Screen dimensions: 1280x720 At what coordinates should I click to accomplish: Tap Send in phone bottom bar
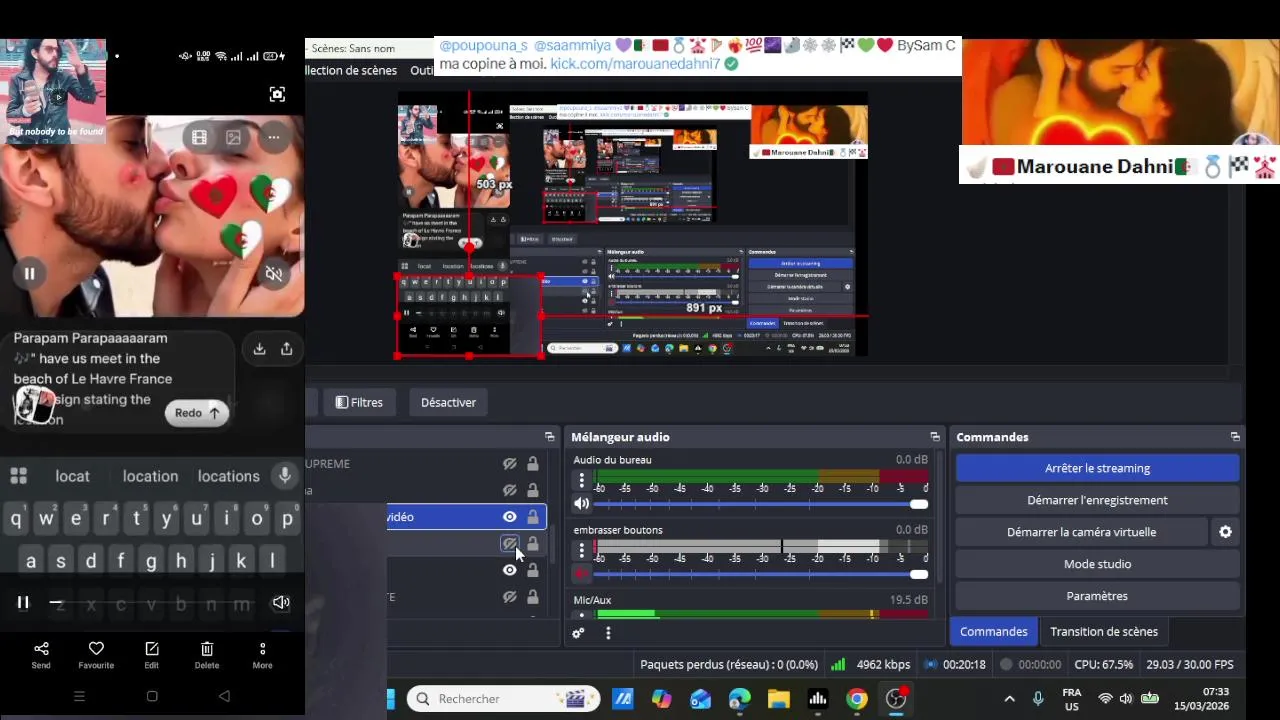pos(41,655)
